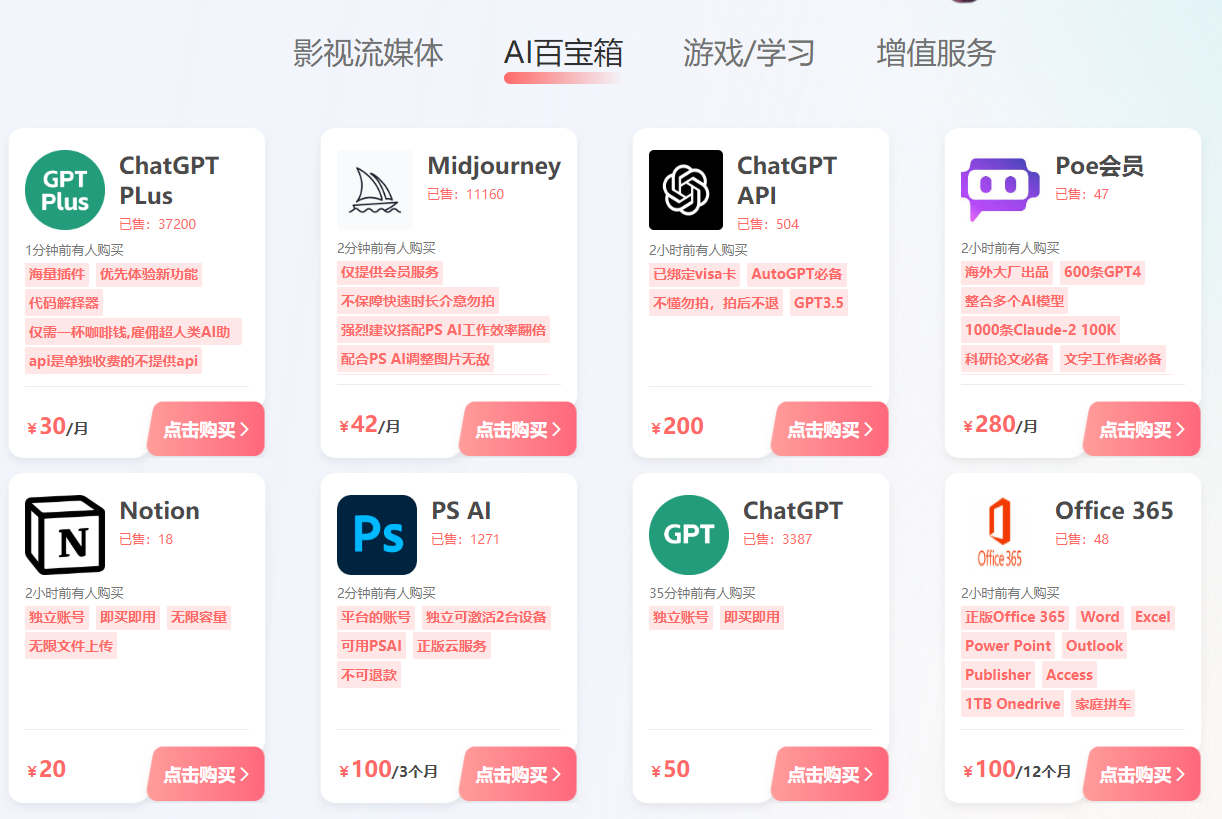1222x819 pixels.
Task: Click the Excel tag
Action: (x=1152, y=617)
